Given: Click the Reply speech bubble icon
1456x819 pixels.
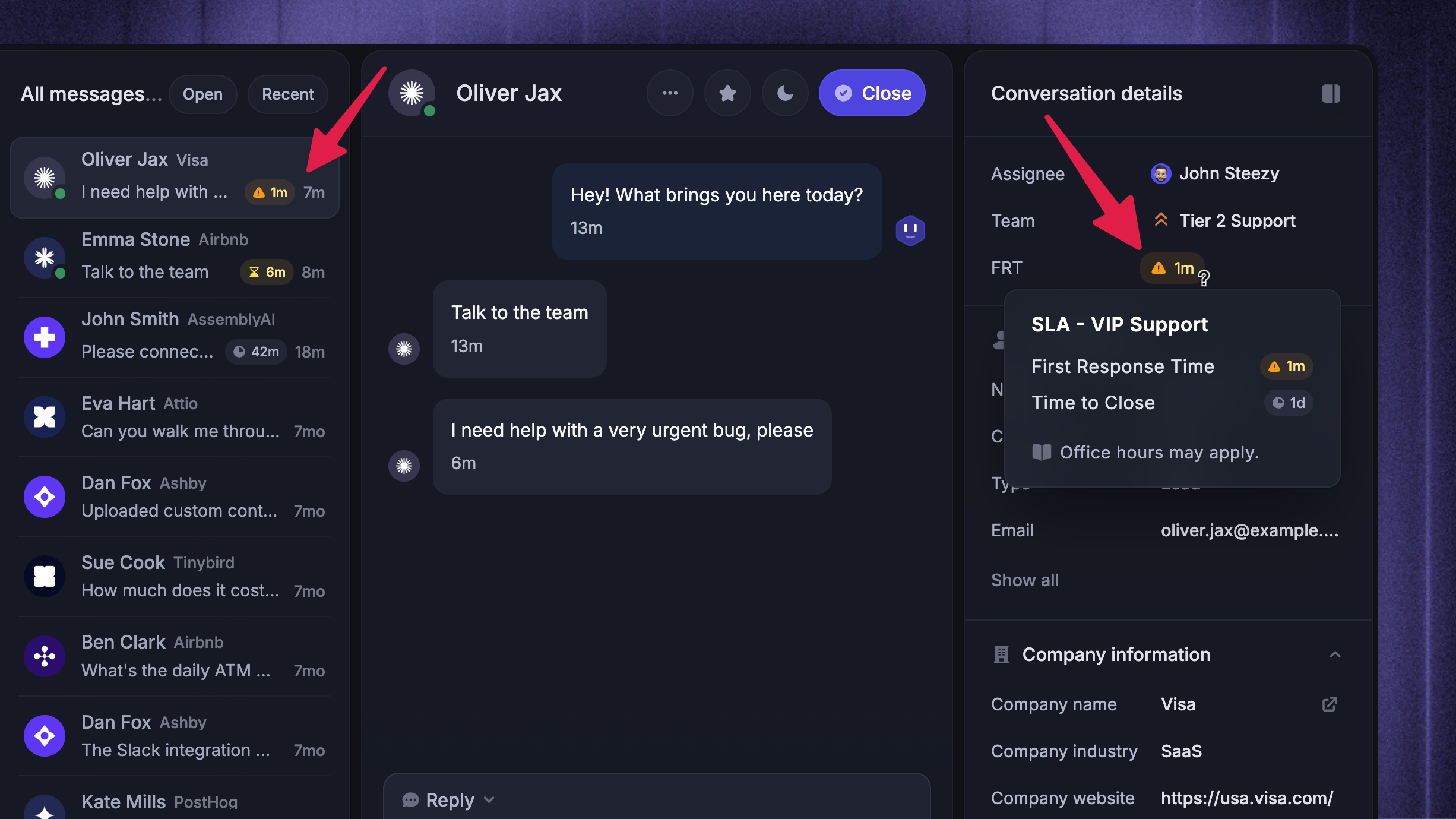Looking at the screenshot, I should point(410,800).
